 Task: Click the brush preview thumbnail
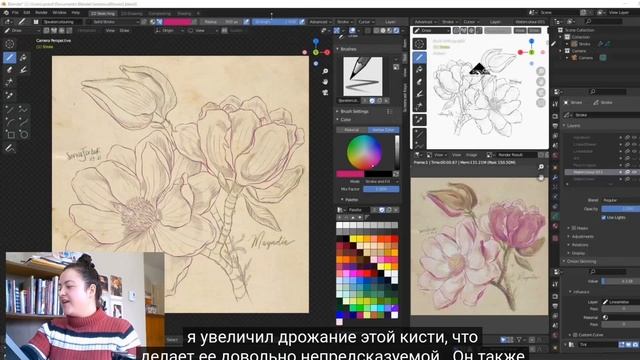(x=363, y=76)
